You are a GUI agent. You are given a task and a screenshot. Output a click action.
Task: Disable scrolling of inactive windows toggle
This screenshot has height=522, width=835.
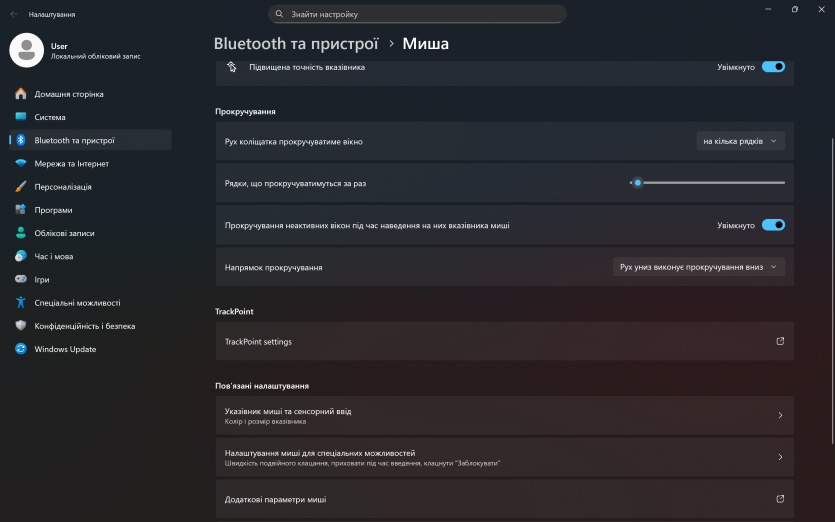tap(773, 226)
